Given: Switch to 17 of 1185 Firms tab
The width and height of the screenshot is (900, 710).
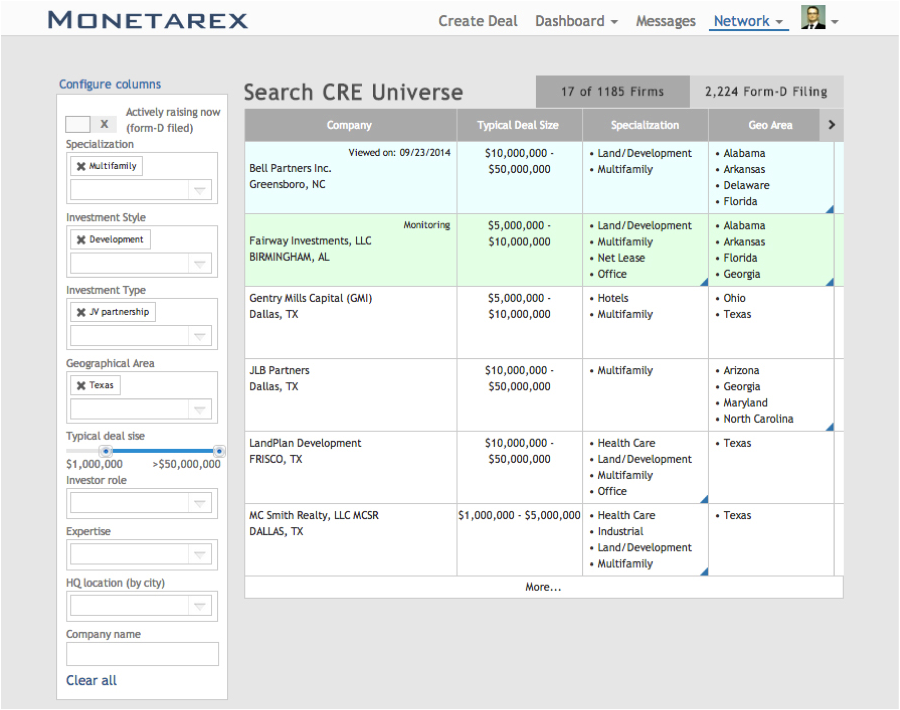Looking at the screenshot, I should point(612,91).
